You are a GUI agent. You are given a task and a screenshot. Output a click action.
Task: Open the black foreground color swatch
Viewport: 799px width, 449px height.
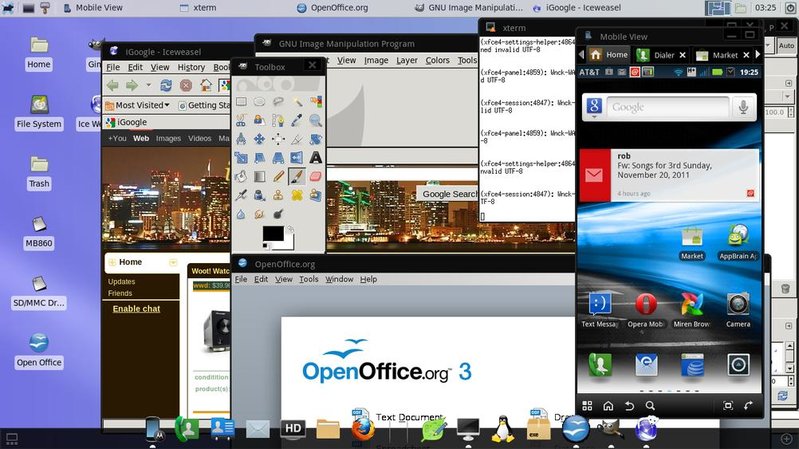point(273,233)
